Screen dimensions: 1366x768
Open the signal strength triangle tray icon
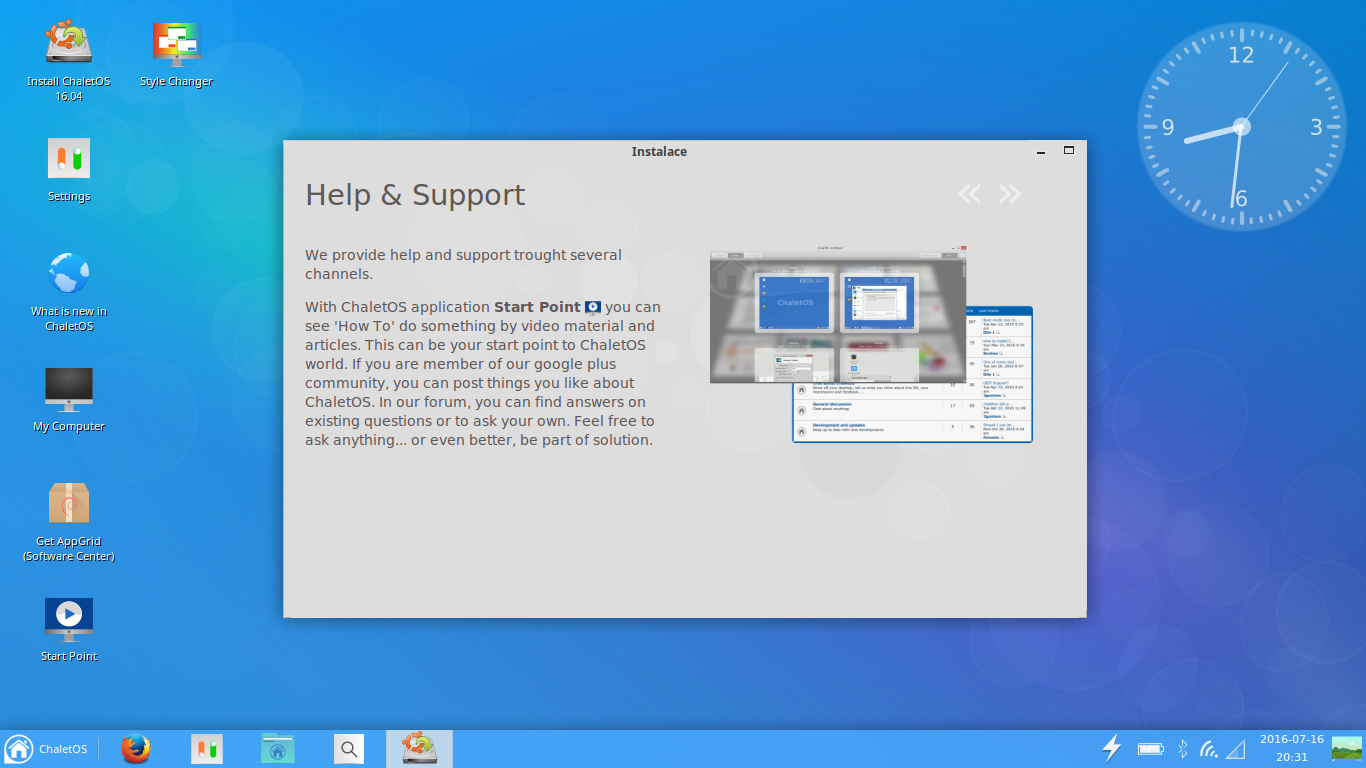[1236, 748]
